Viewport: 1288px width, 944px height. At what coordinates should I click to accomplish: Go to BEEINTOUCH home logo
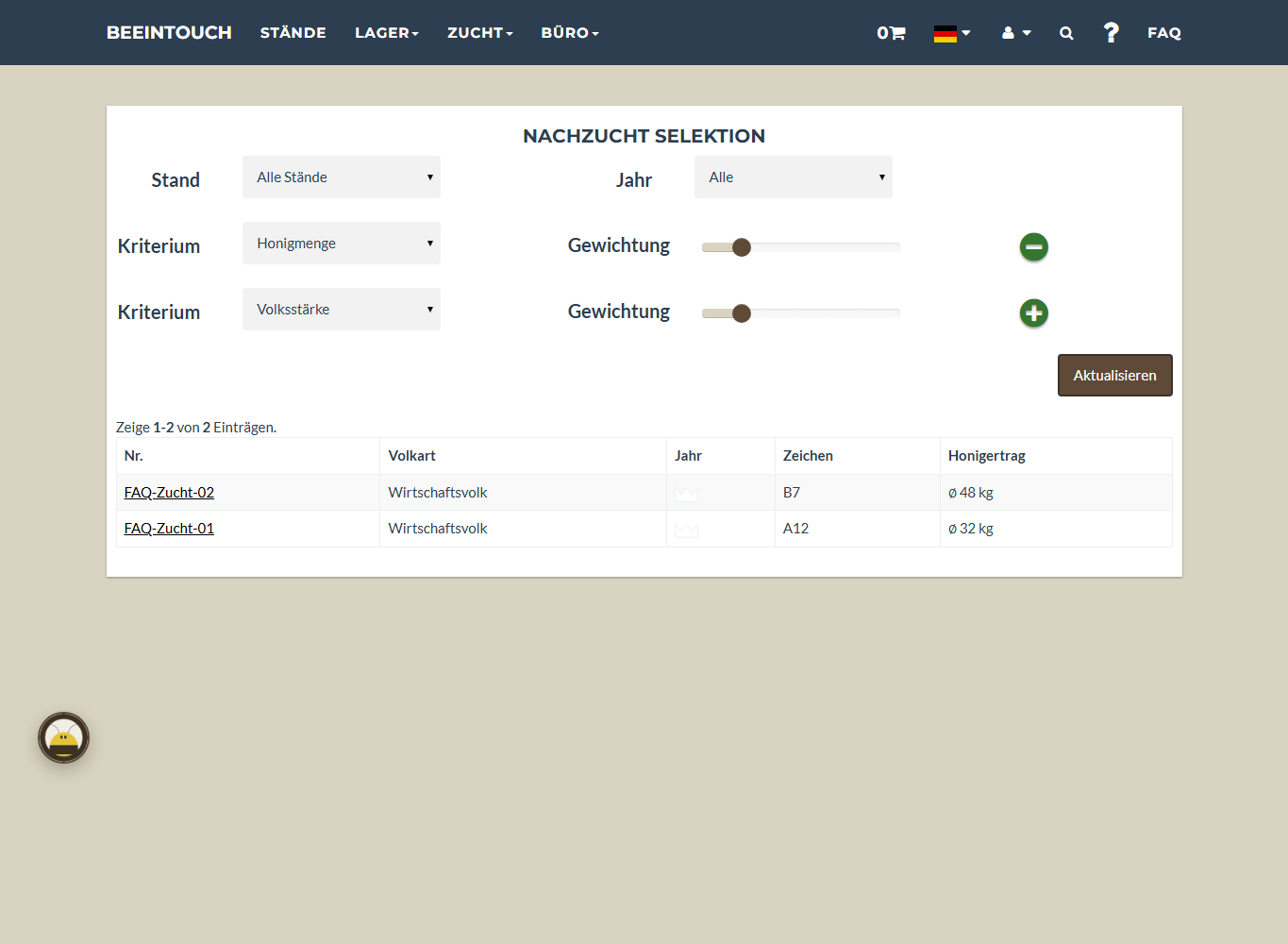pyautogui.click(x=169, y=33)
